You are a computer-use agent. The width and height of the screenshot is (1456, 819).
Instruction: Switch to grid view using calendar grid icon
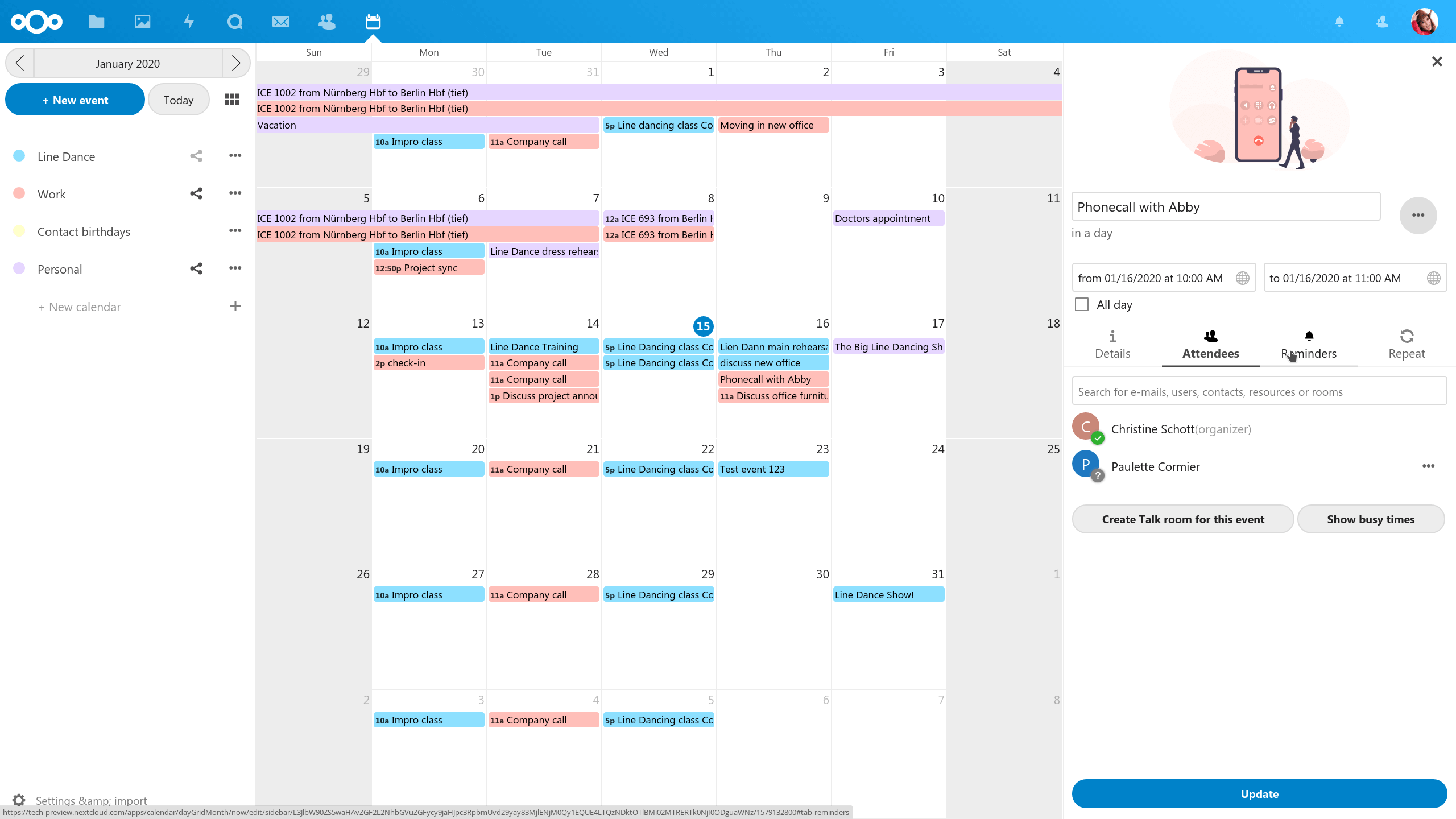point(231,99)
